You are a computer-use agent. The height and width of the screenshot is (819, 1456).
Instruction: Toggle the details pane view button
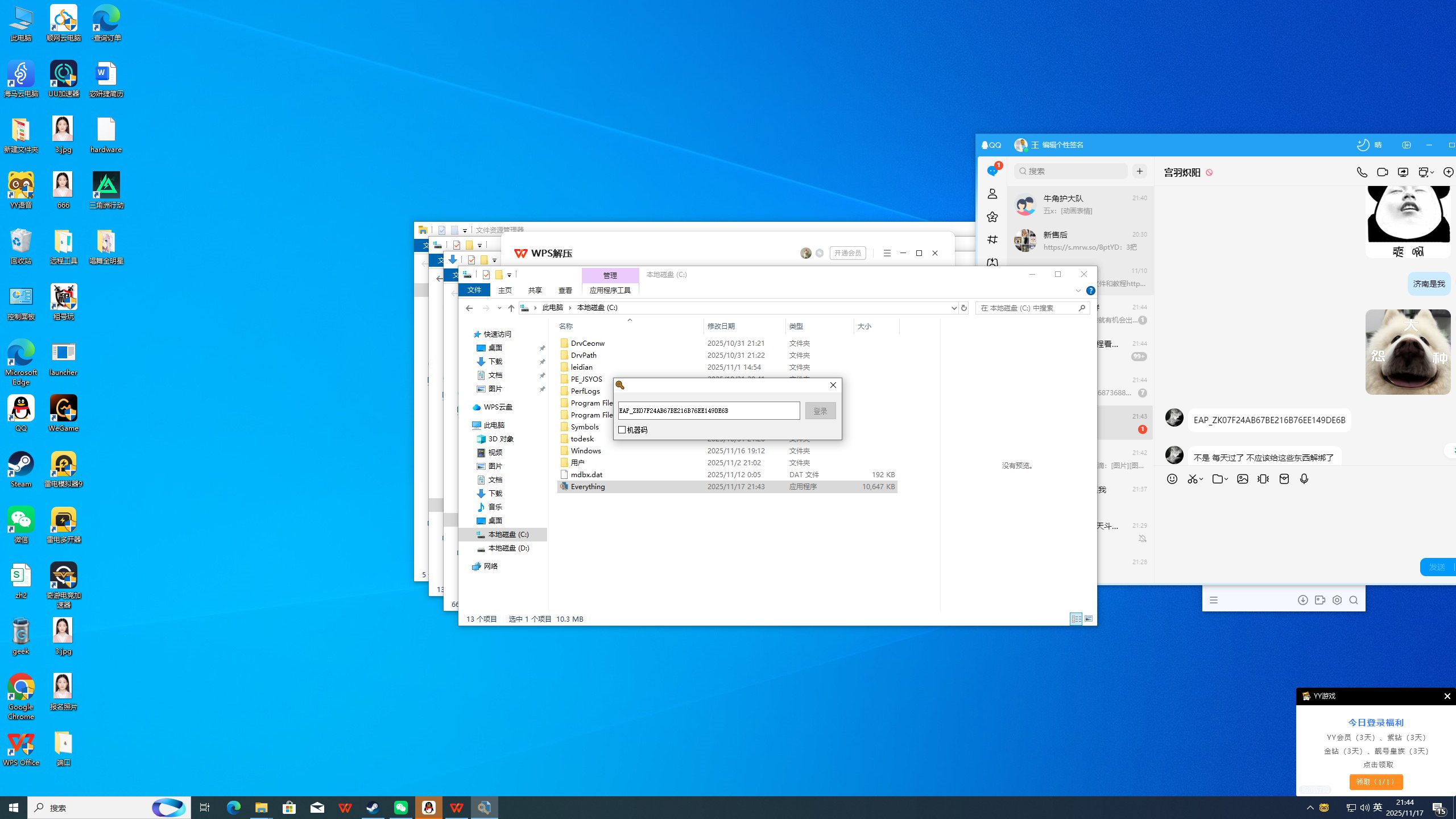click(1076, 619)
